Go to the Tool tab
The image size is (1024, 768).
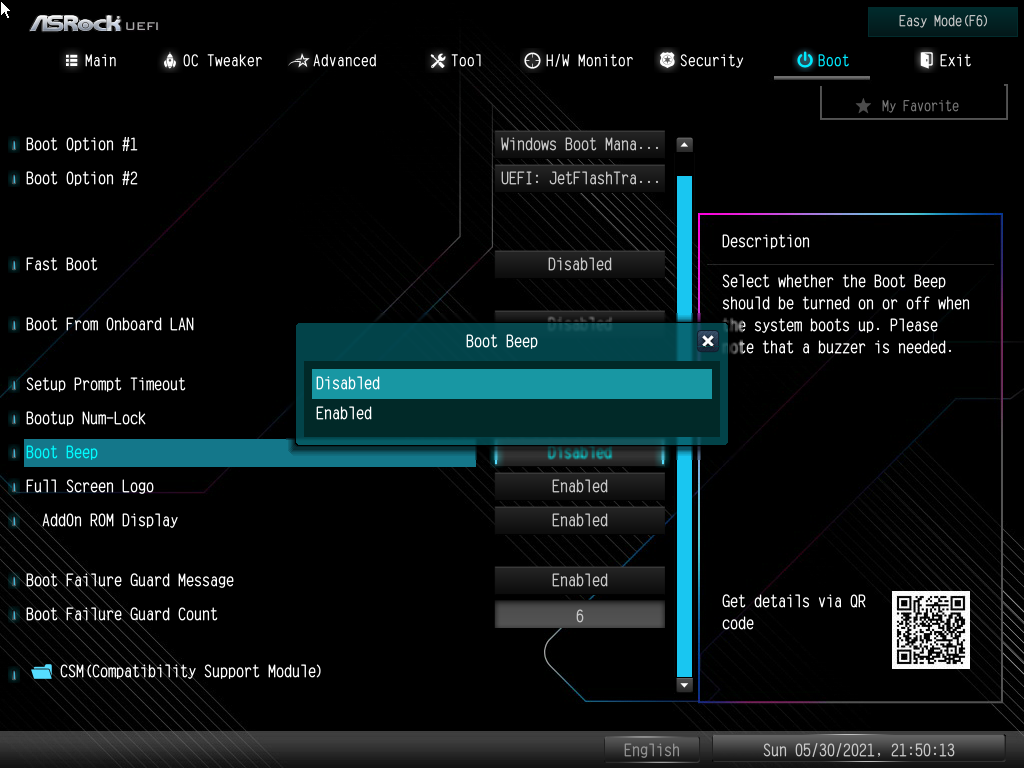[456, 61]
